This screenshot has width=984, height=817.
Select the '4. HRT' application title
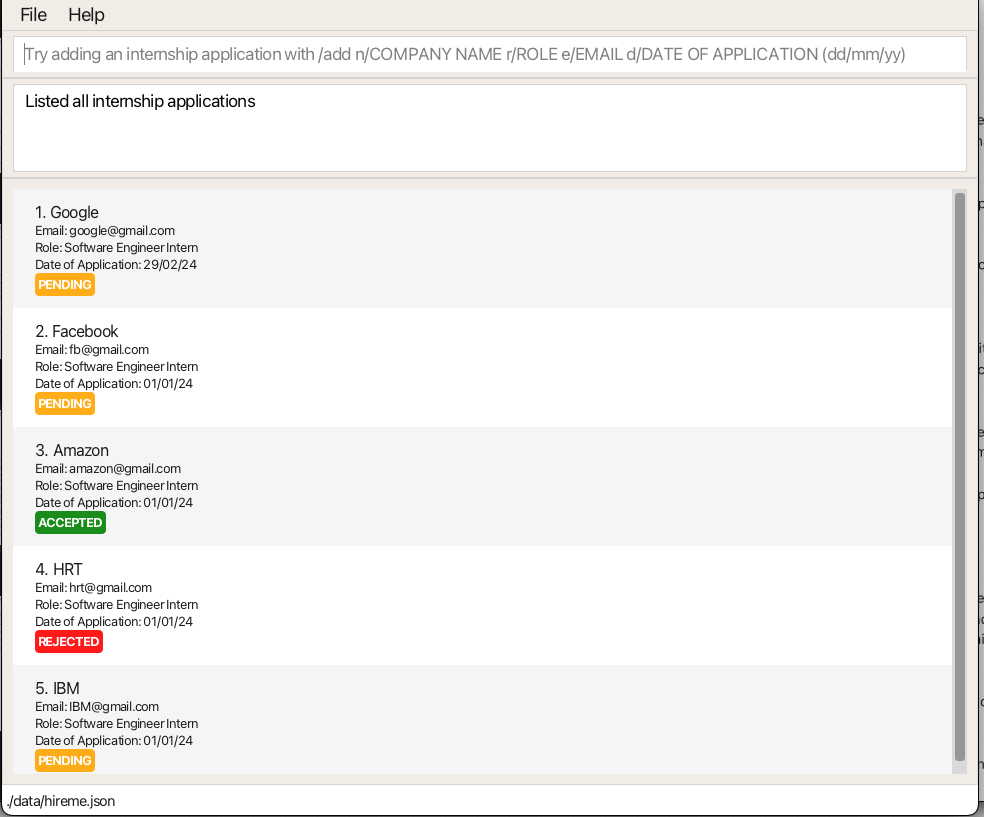coord(59,569)
